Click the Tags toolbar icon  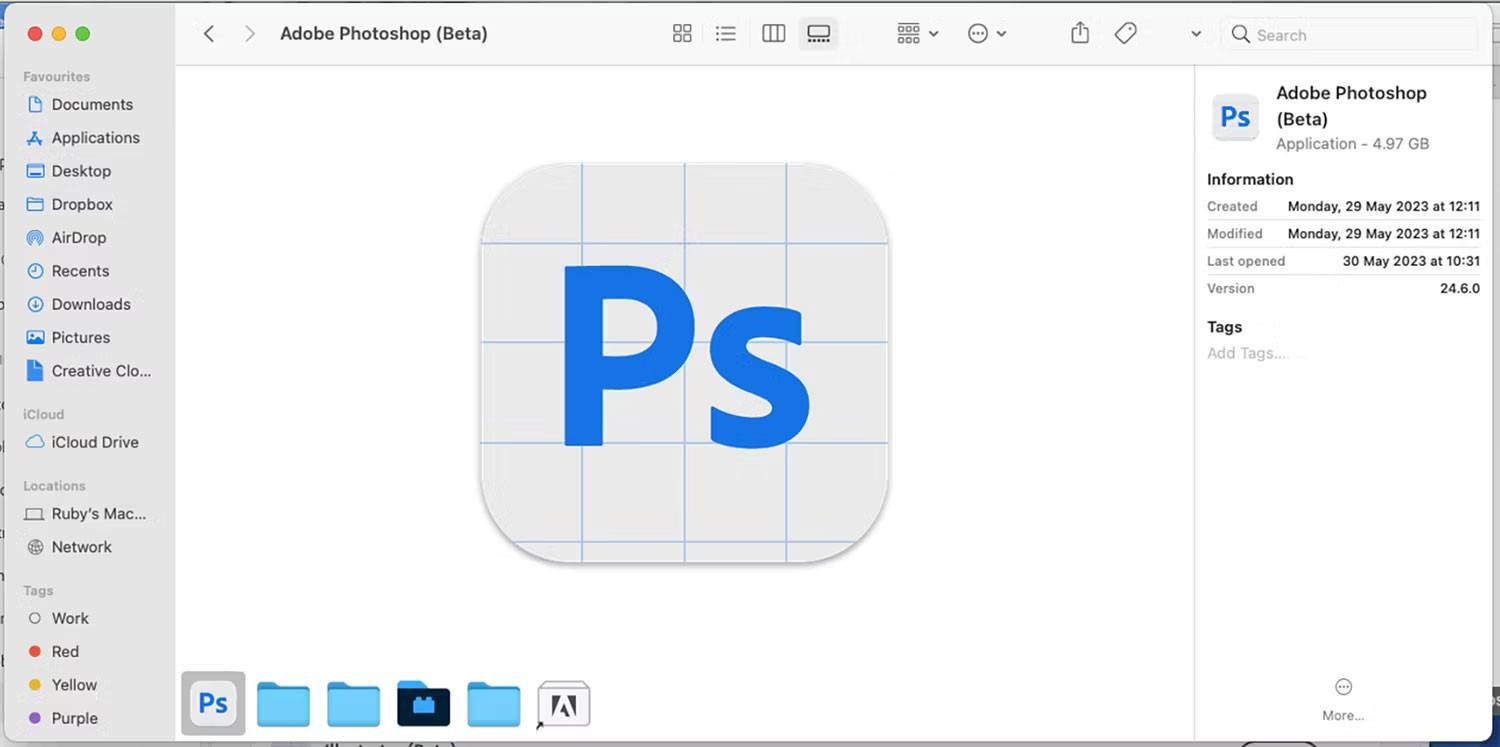[x=1125, y=33]
